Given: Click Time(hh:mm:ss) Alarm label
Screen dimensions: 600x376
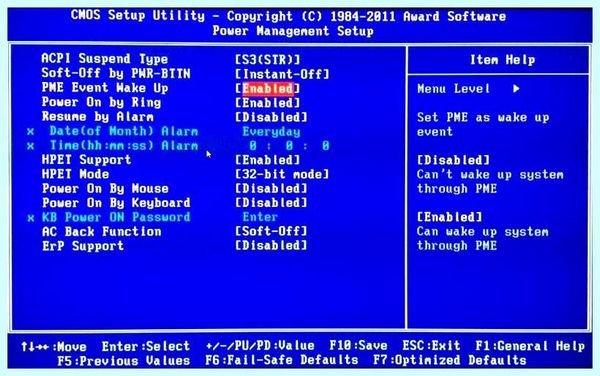Looking at the screenshot, I should 124,145.
